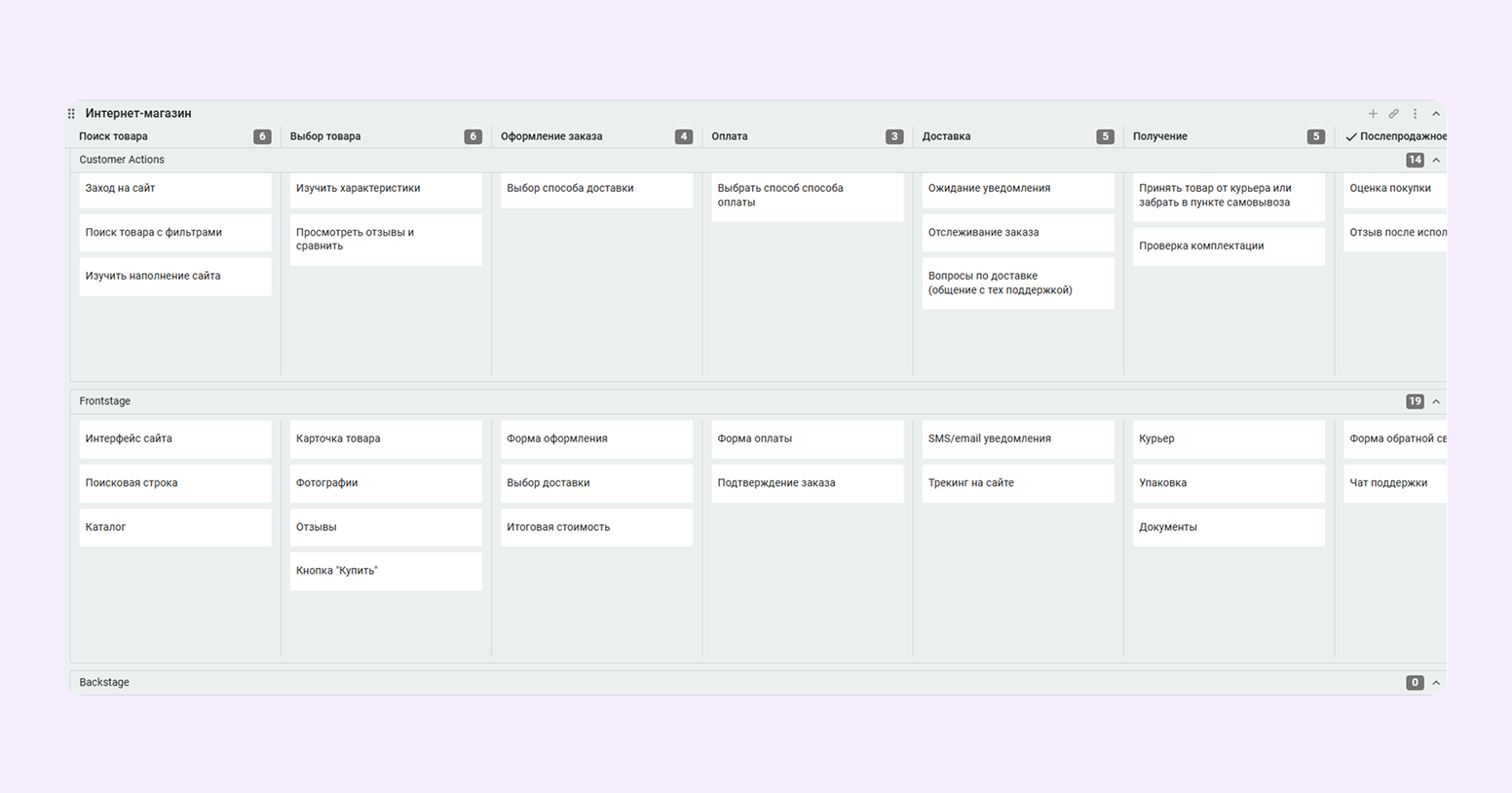Image resolution: width=1512 pixels, height=793 pixels.
Task: Click the Customer Actions counter badge 14
Action: 1415,160
